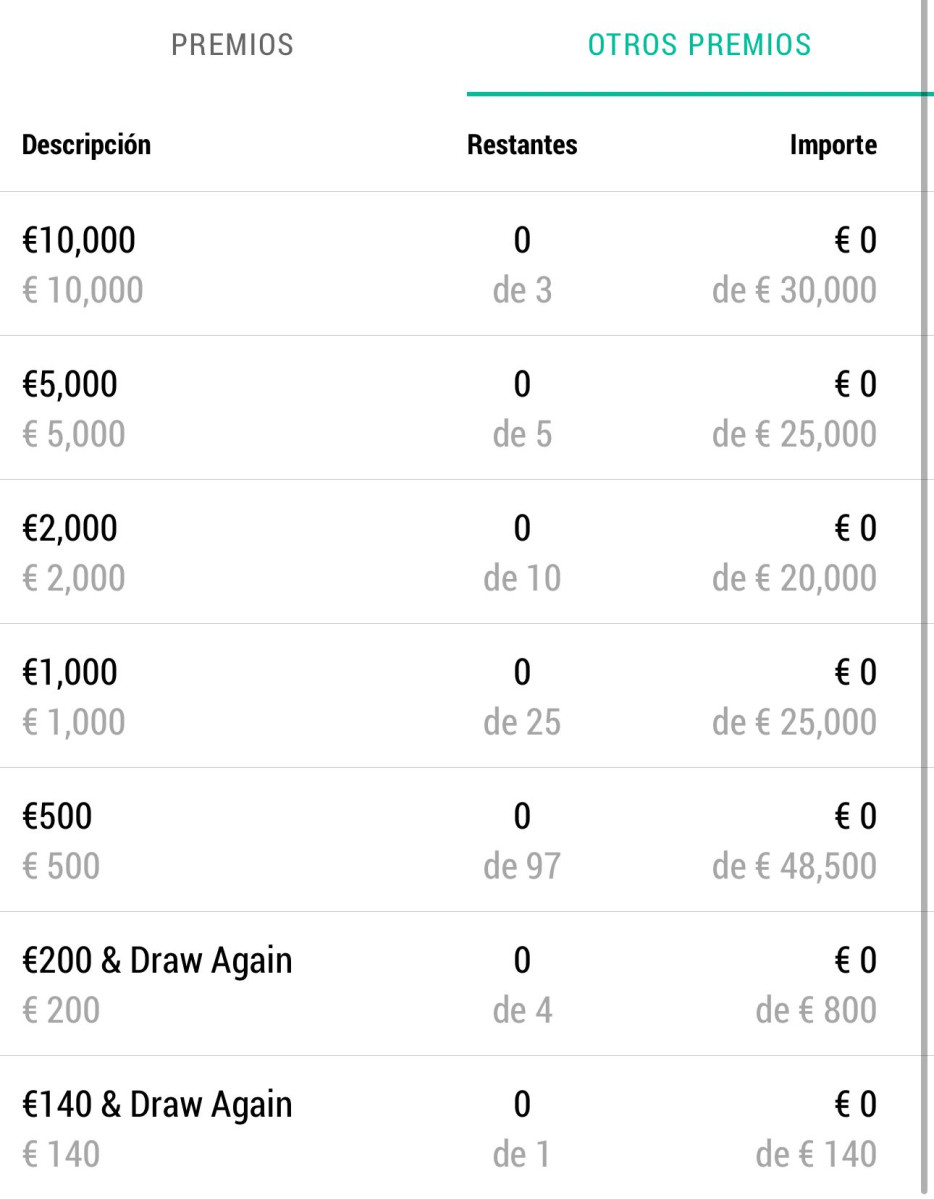Open the €2,000 prize entry
The image size is (934, 1200).
pos(460,552)
